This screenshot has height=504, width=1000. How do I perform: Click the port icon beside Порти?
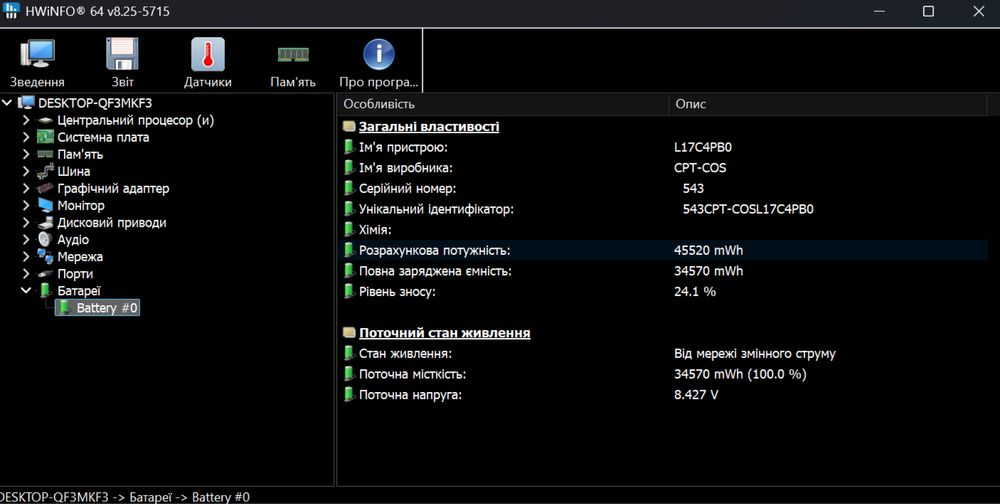click(45, 274)
